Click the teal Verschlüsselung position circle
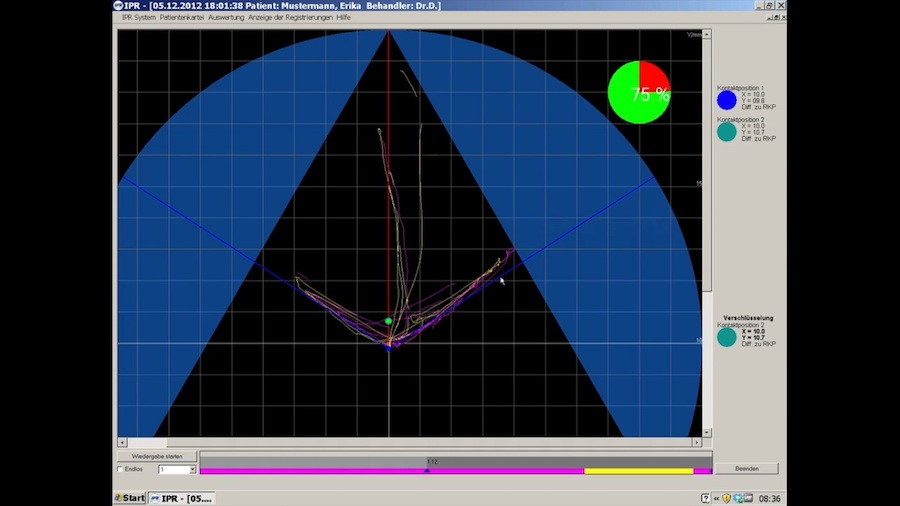 click(x=727, y=337)
